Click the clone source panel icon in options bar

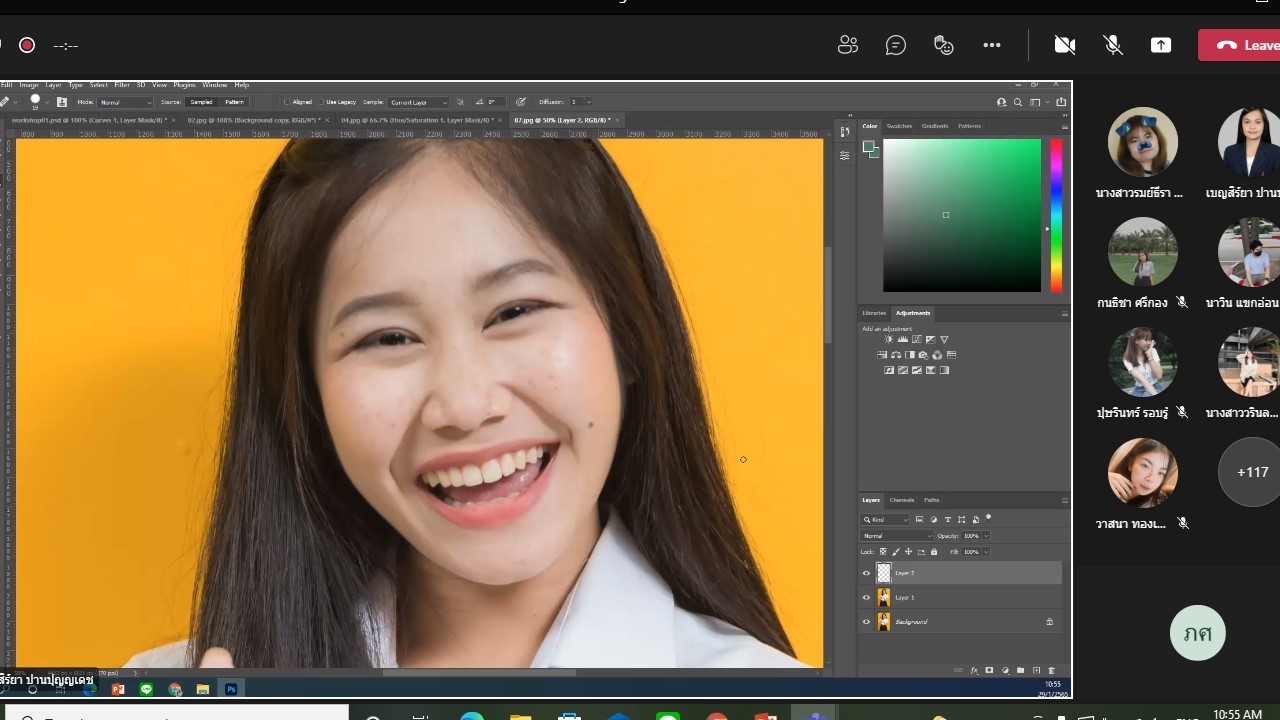(61, 102)
